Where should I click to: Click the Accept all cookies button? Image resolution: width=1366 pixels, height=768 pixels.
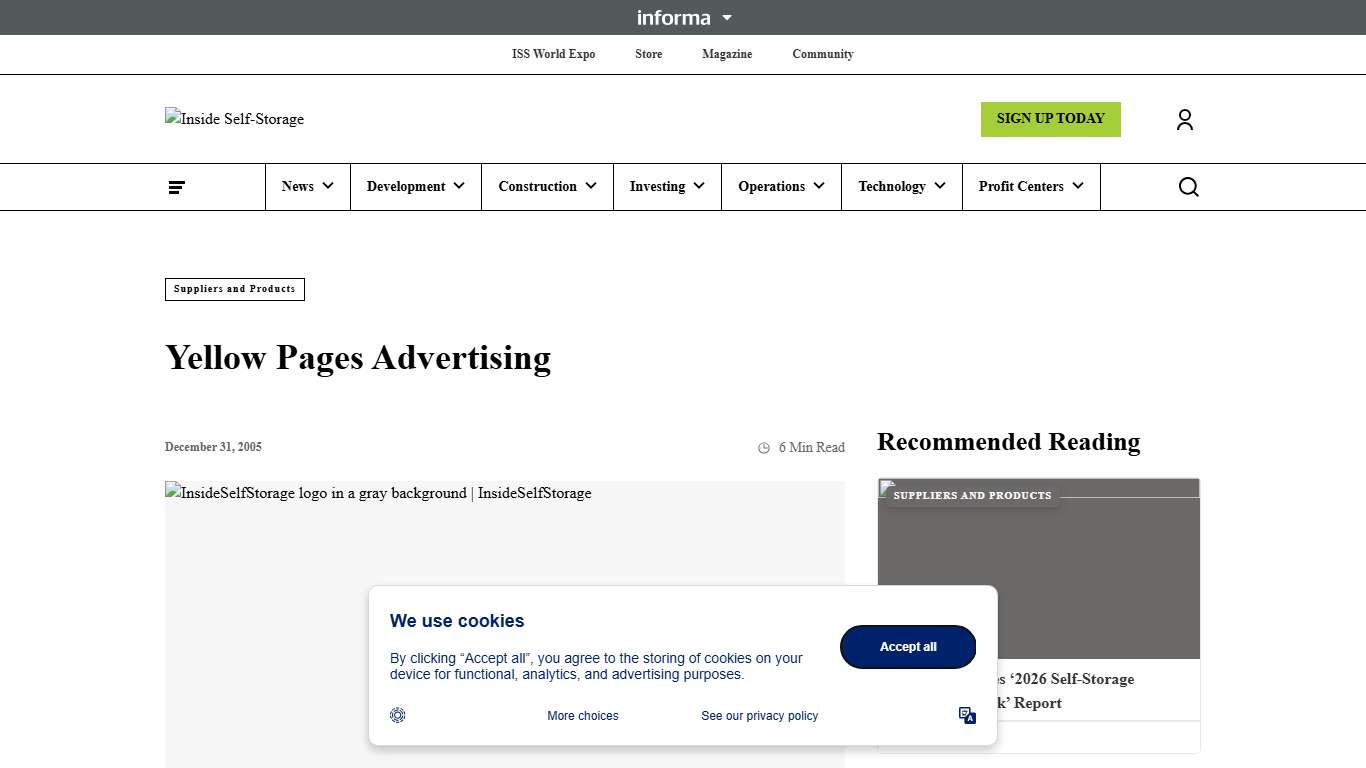[907, 646]
